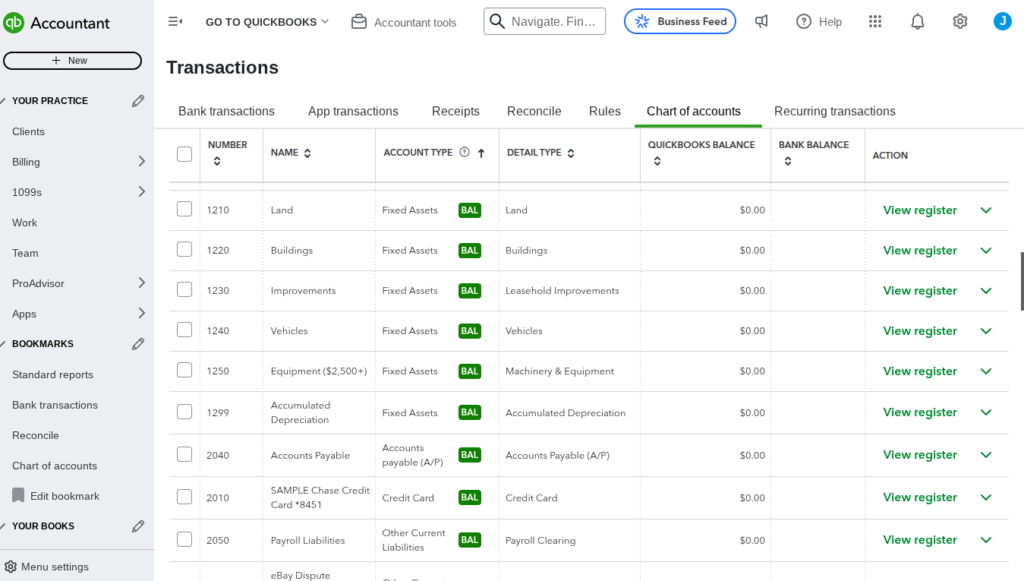Open the app launcher grid icon

[875, 20]
